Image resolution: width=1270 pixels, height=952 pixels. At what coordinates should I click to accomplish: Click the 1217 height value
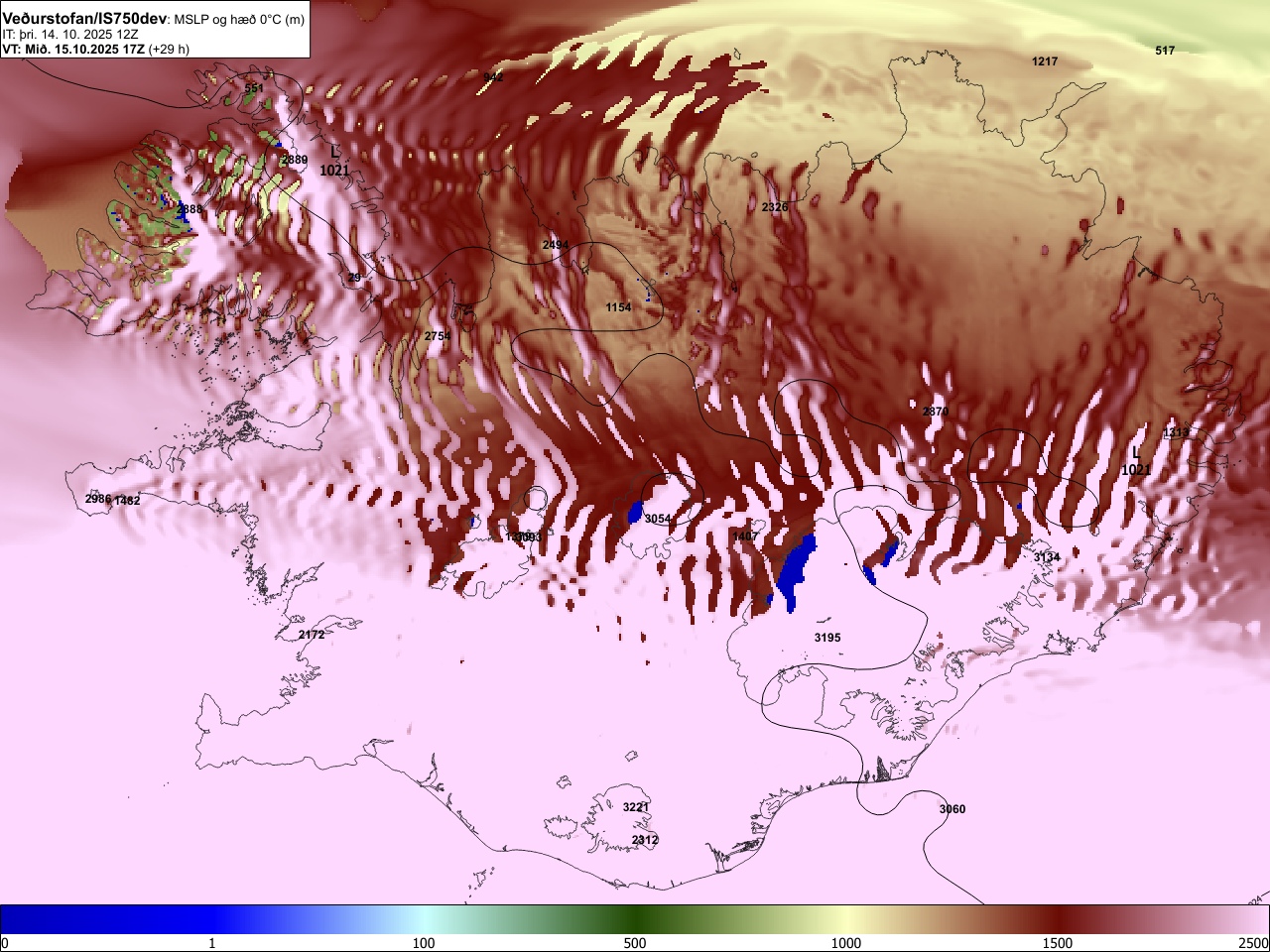coord(1045,61)
